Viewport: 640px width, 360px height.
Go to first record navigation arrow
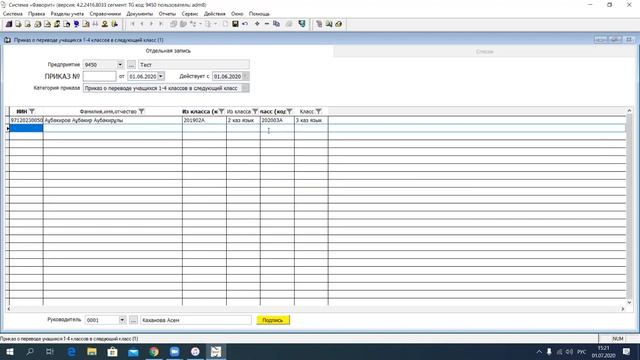tap(133, 24)
